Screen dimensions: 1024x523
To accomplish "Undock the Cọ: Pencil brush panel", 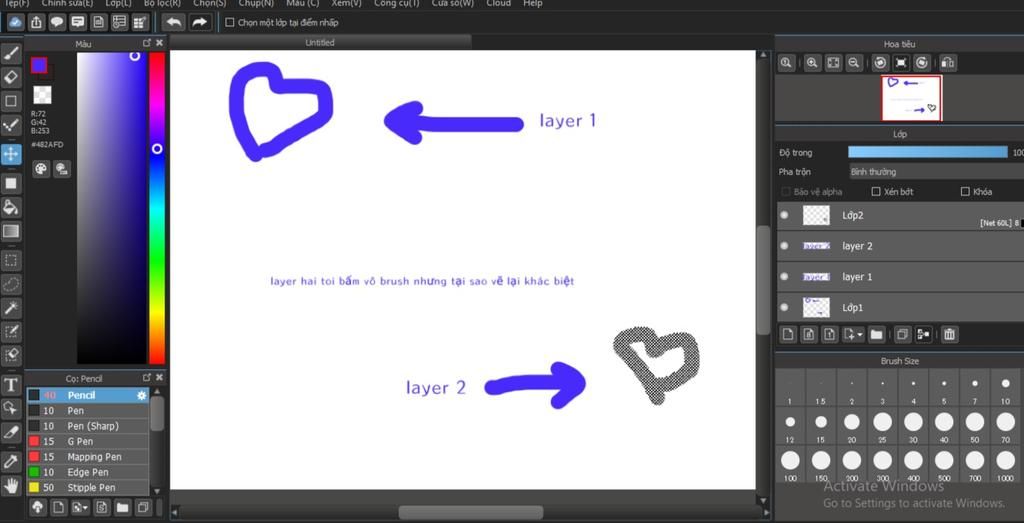I will coord(147,377).
